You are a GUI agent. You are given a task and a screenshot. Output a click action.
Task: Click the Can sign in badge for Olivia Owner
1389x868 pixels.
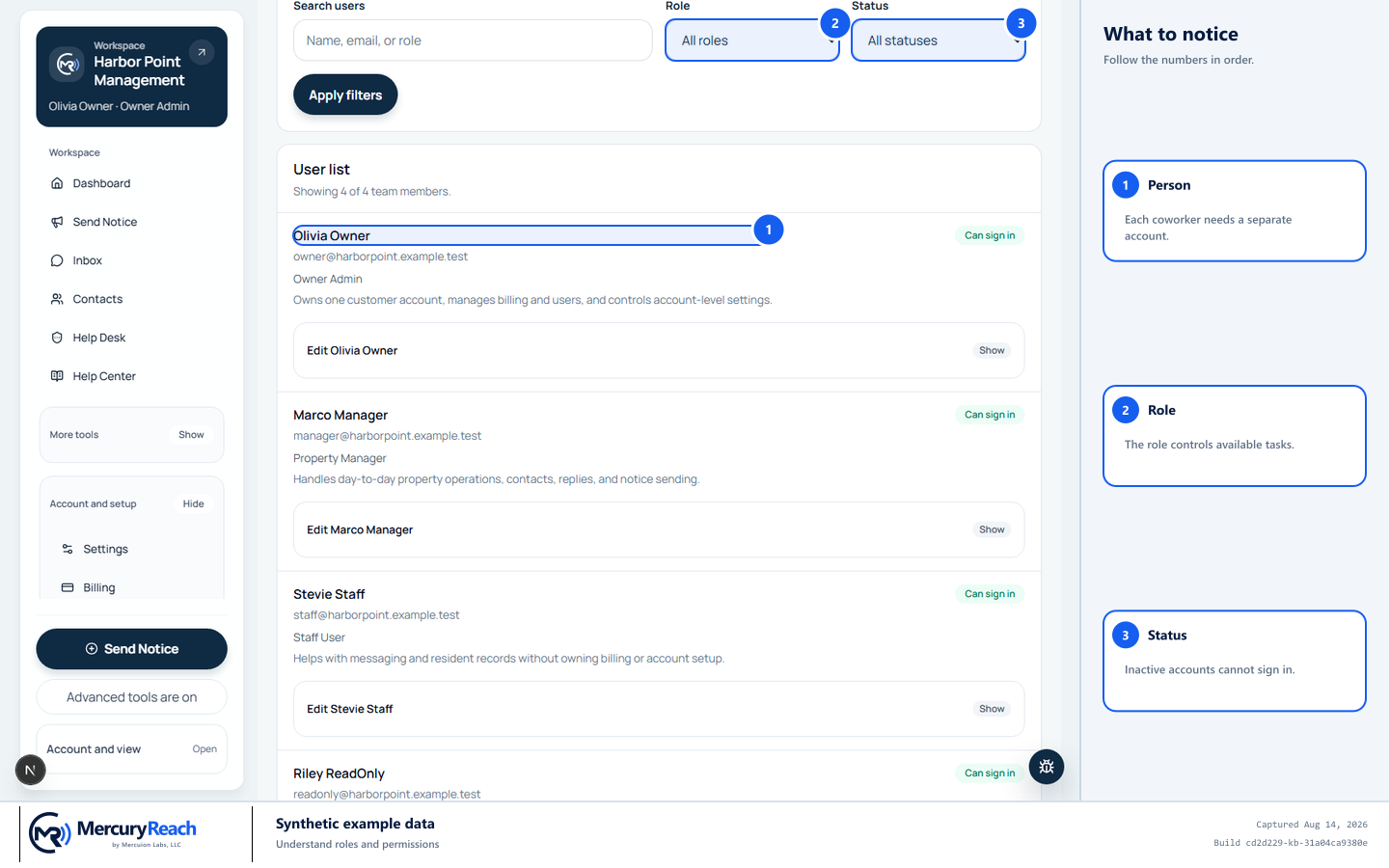pyautogui.click(x=990, y=235)
